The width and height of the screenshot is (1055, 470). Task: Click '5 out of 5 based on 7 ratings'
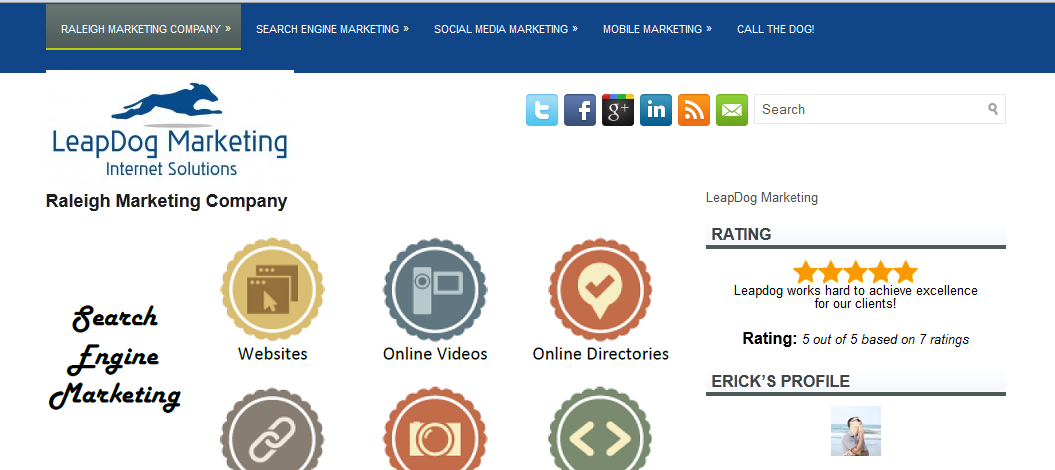click(885, 340)
